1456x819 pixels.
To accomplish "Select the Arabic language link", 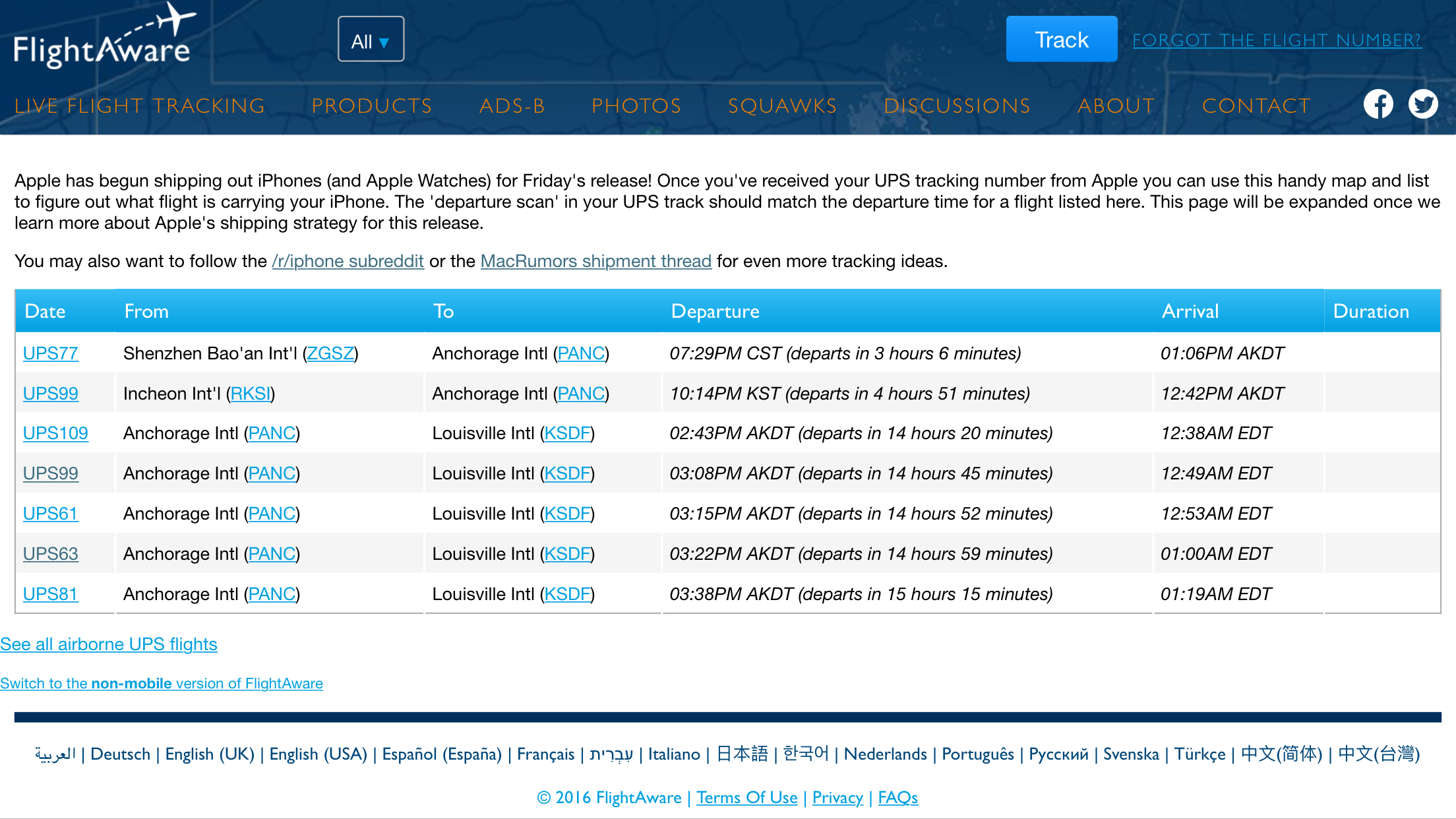I will 55,754.
